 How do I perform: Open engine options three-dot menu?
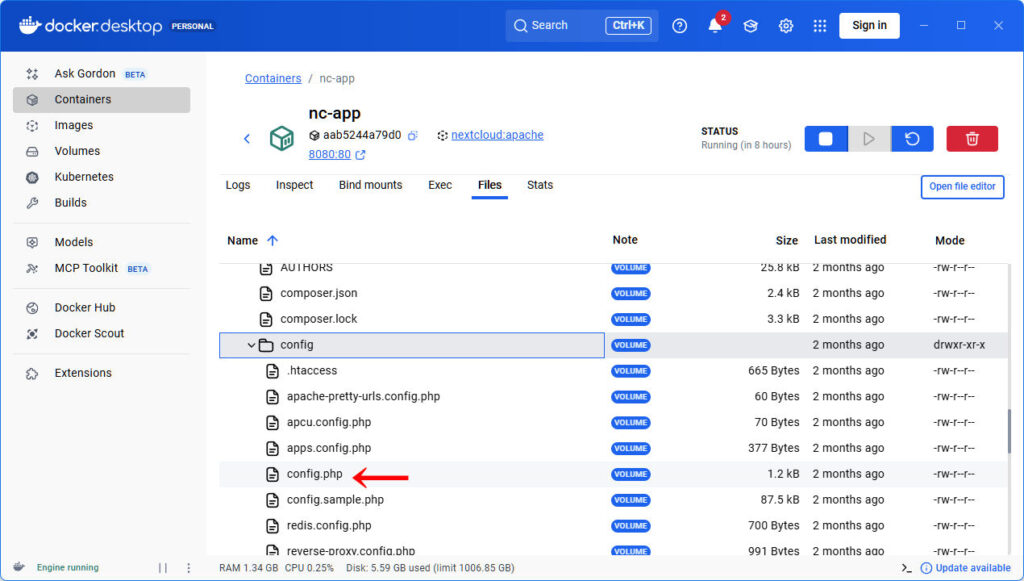(x=188, y=568)
